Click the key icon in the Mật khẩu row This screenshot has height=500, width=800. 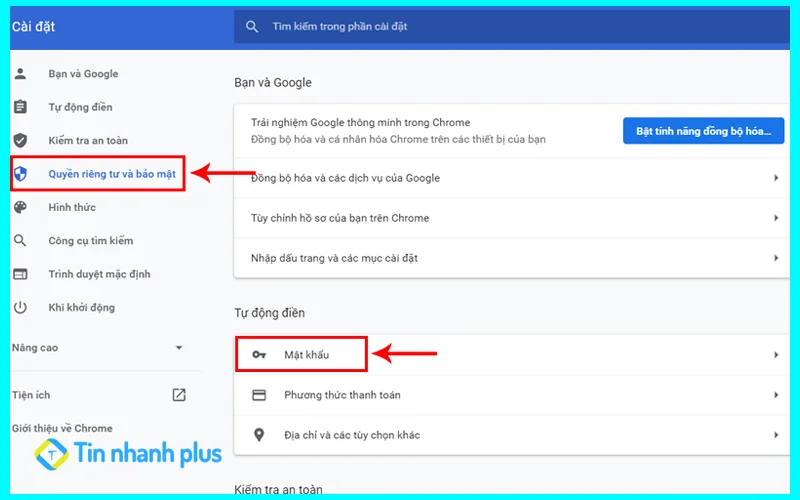pos(259,355)
